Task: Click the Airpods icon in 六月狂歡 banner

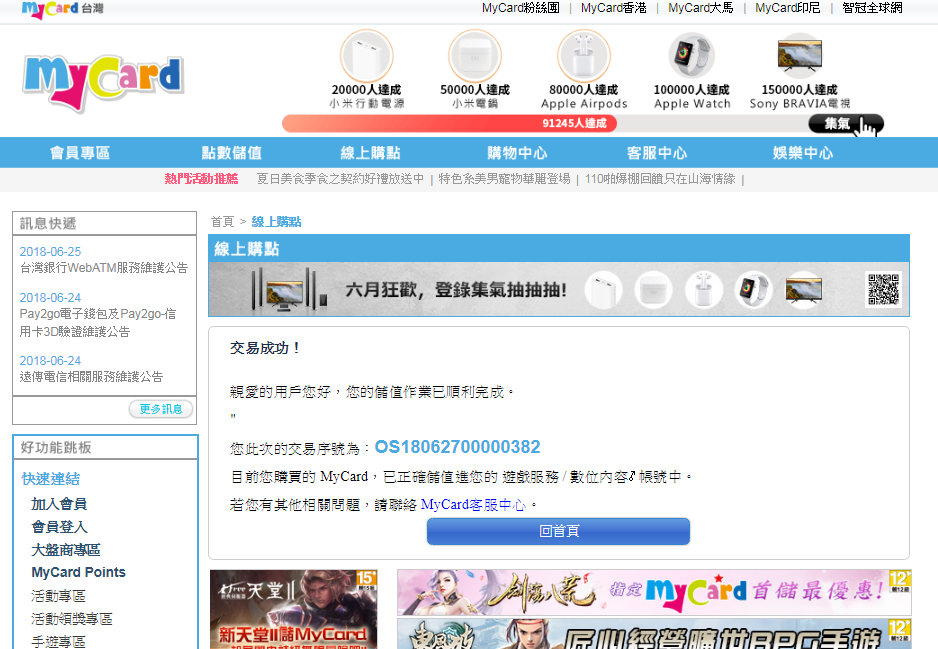Action: (704, 290)
